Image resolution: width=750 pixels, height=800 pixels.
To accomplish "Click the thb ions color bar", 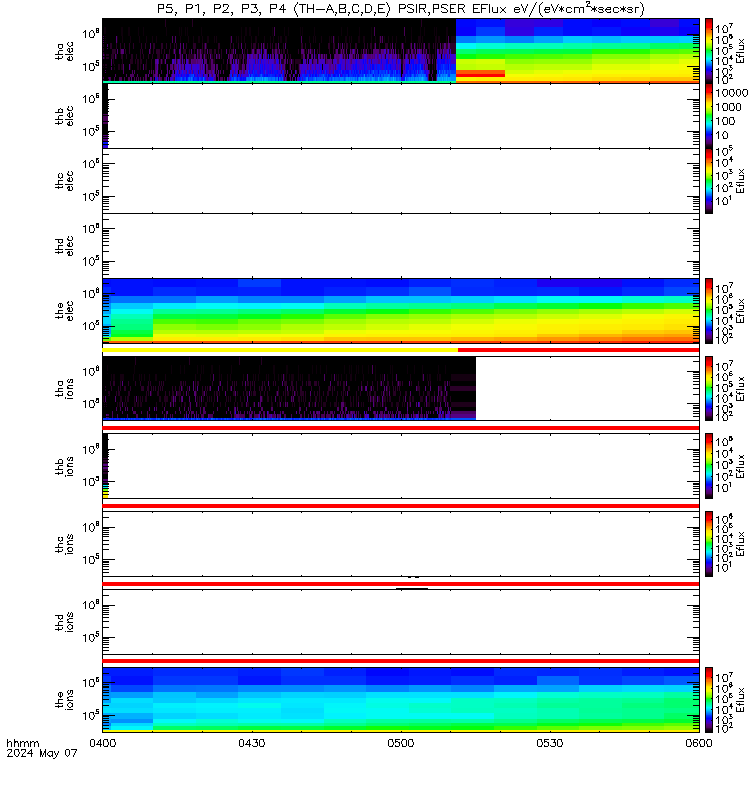I will 709,466.
